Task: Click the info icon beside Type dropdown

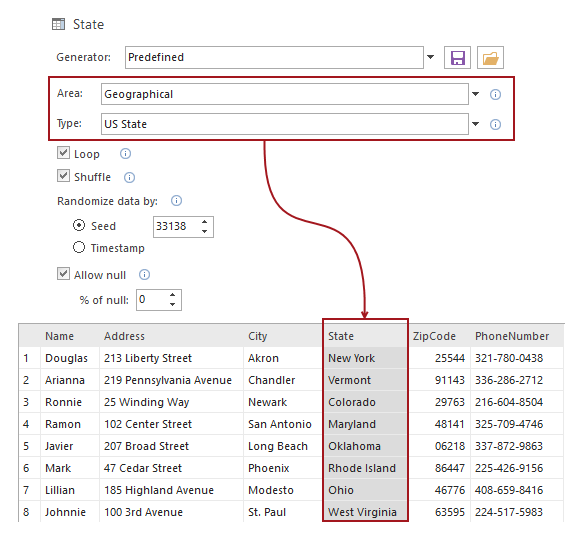Action: click(495, 125)
